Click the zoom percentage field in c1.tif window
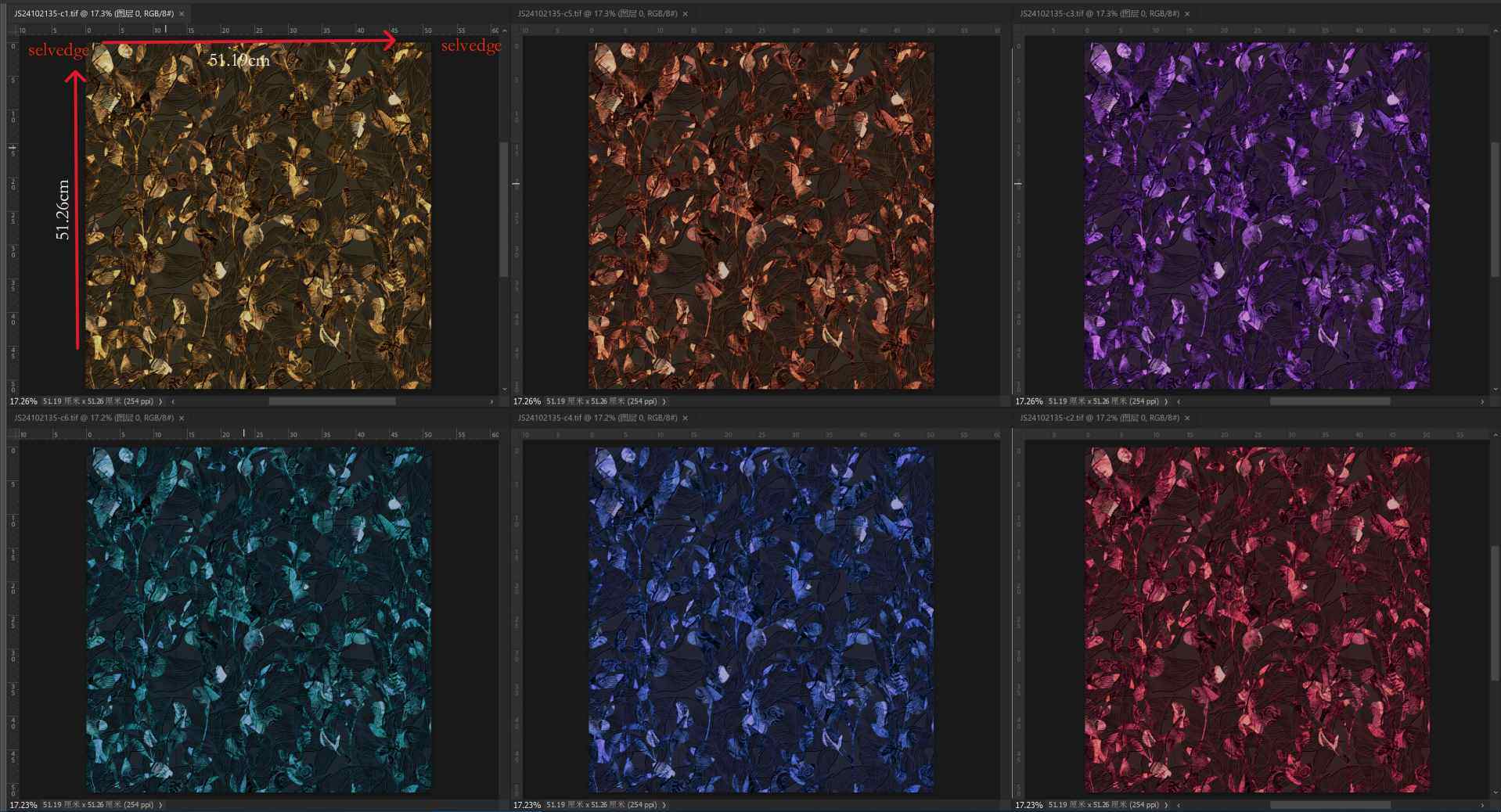Screen dimensions: 1501x812 pyautogui.click(x=23, y=401)
